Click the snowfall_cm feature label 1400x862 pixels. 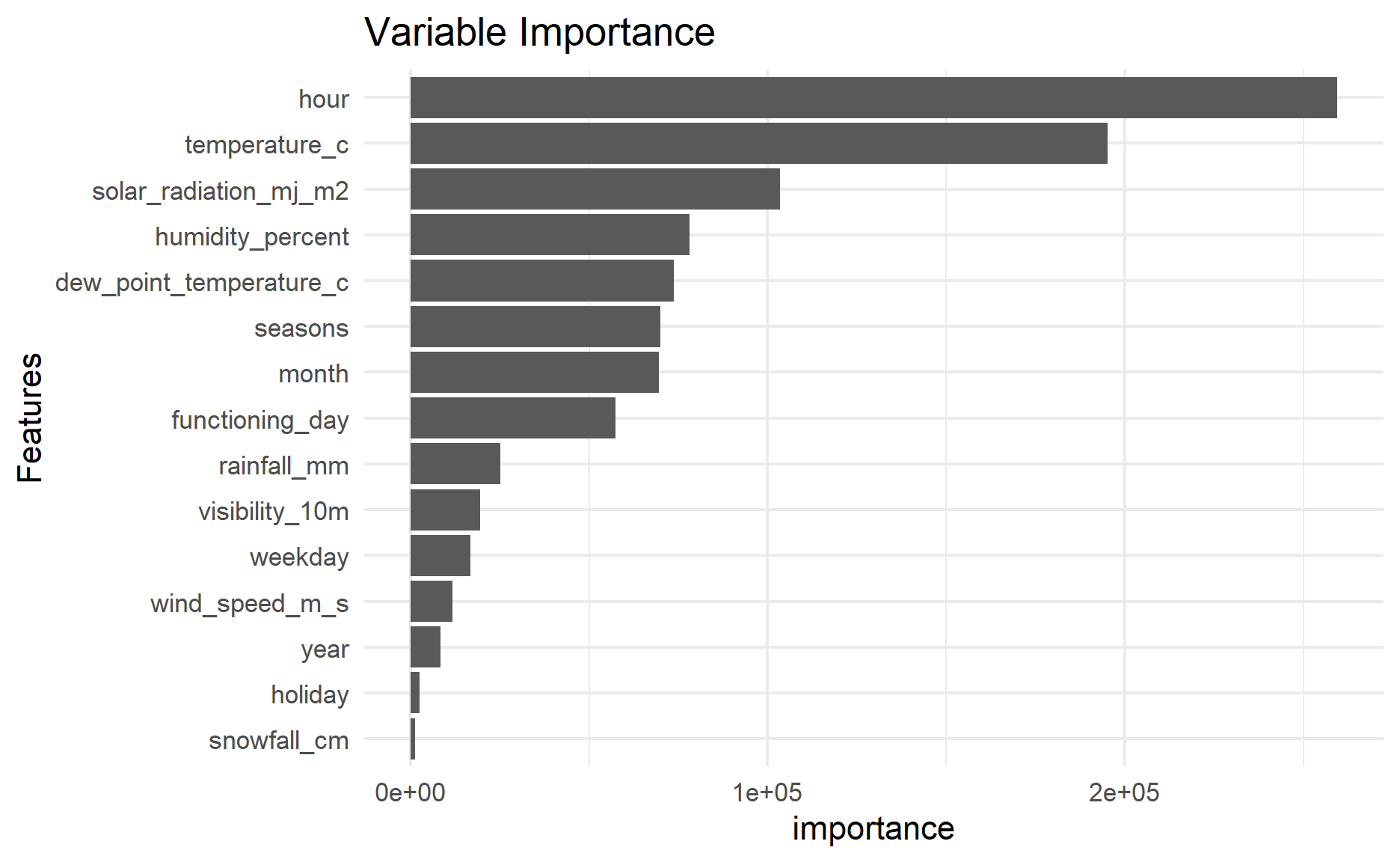pos(278,741)
